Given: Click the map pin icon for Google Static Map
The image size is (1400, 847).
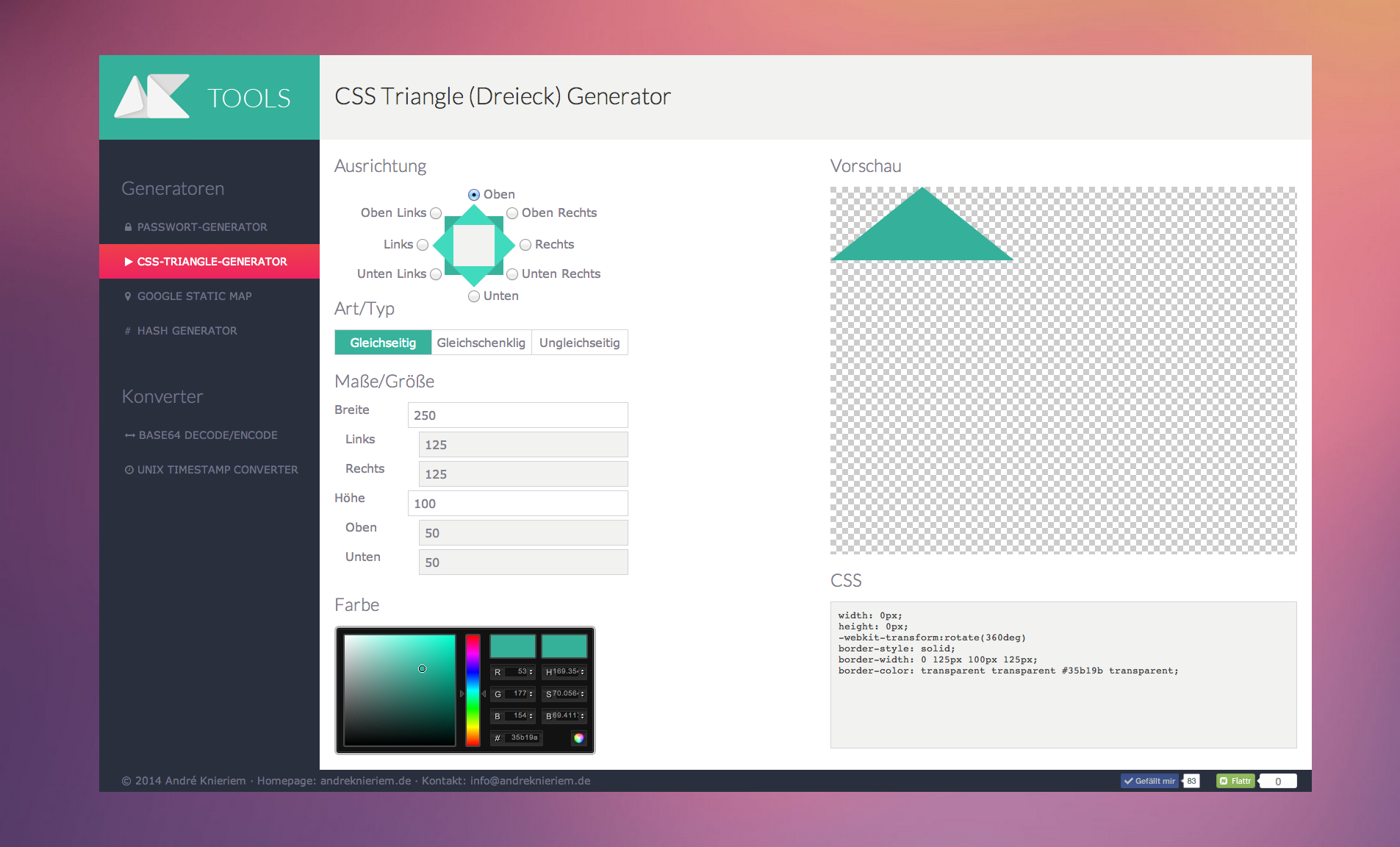Looking at the screenshot, I should 128,296.
